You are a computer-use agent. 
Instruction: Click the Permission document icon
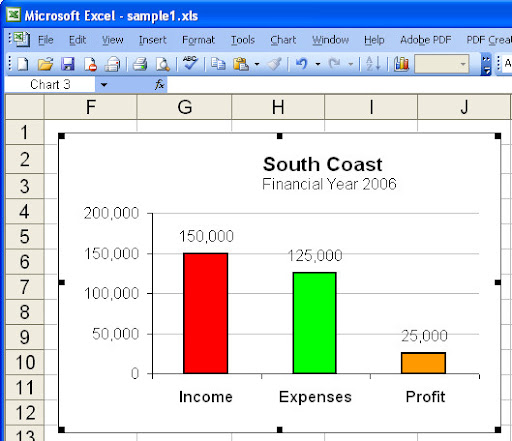click(x=90, y=64)
